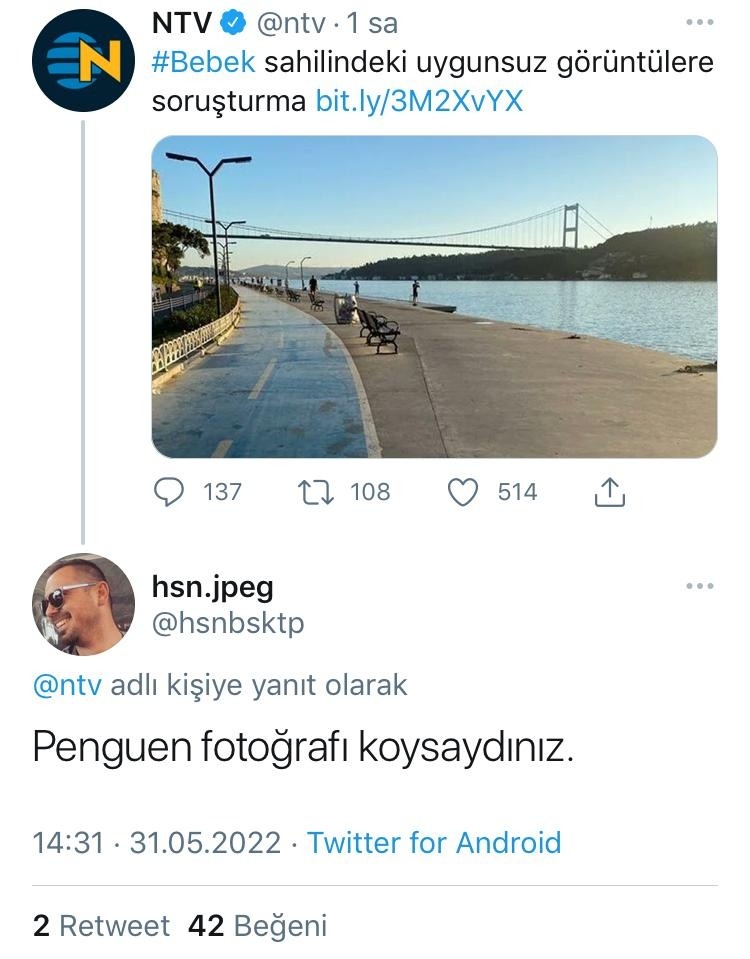This screenshot has width=750, height=959.
Task: Click the hsn.jpeg display name
Action: [x=212, y=587]
